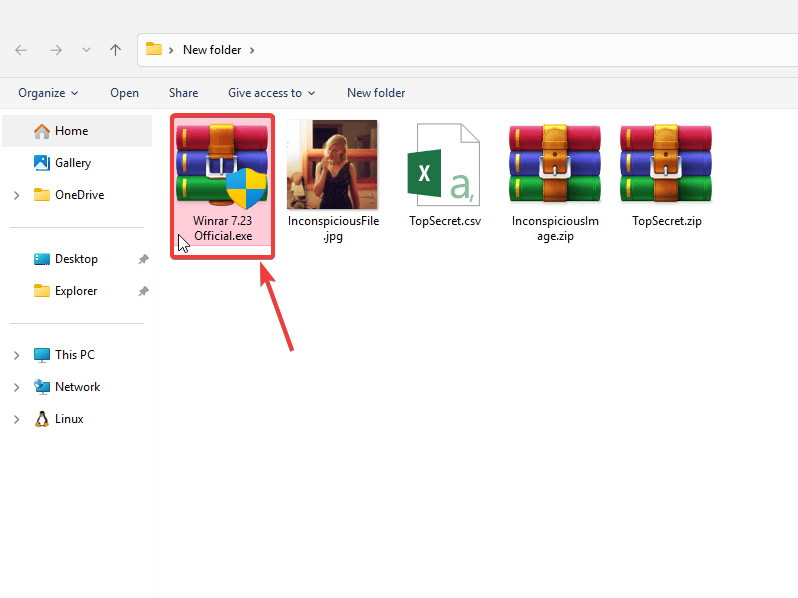Click New folder in the address breadcrumb

click(212, 50)
